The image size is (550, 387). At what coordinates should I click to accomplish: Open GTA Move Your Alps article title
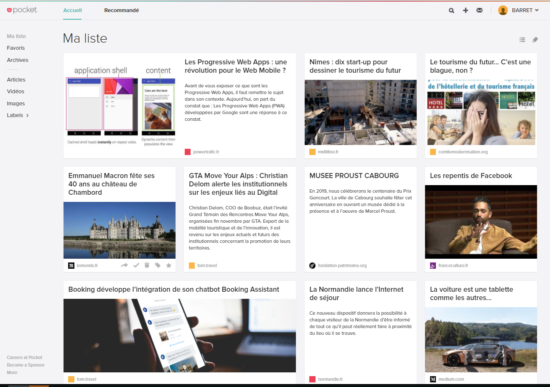tap(238, 184)
